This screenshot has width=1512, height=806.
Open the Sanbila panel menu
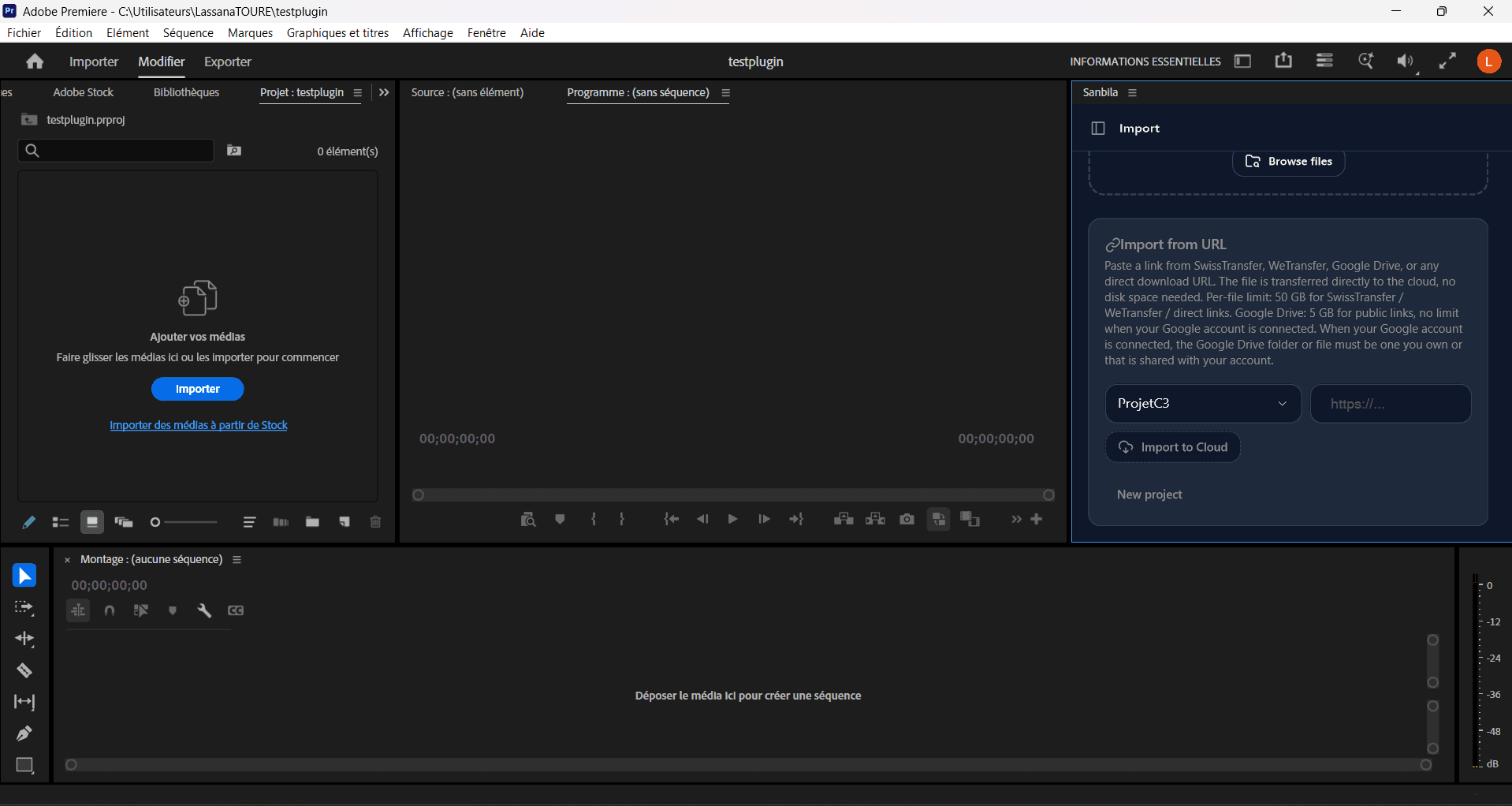(1133, 93)
